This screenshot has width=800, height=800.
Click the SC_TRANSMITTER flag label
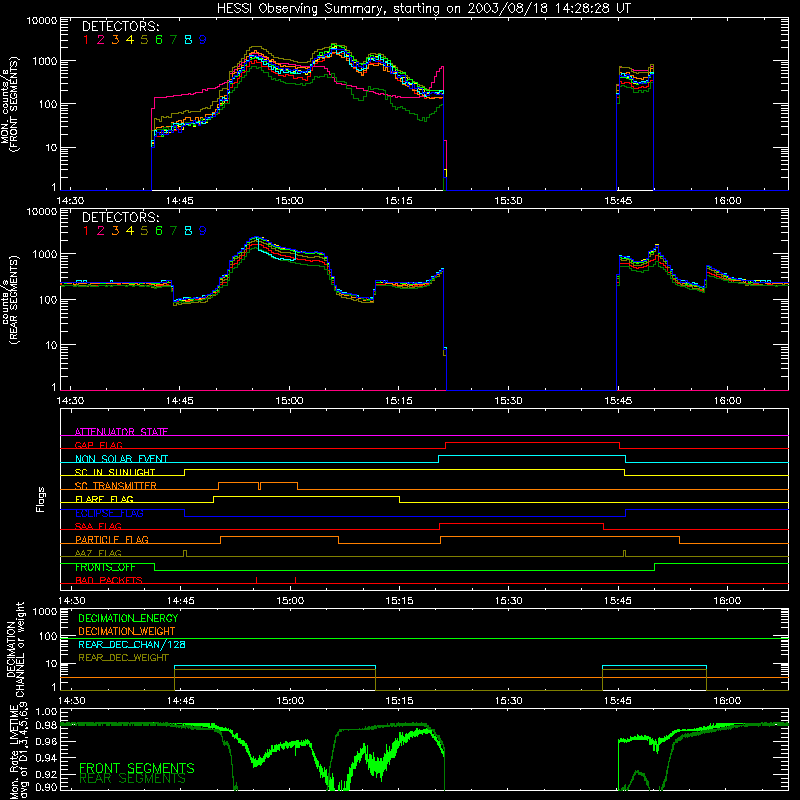[x=116, y=485]
